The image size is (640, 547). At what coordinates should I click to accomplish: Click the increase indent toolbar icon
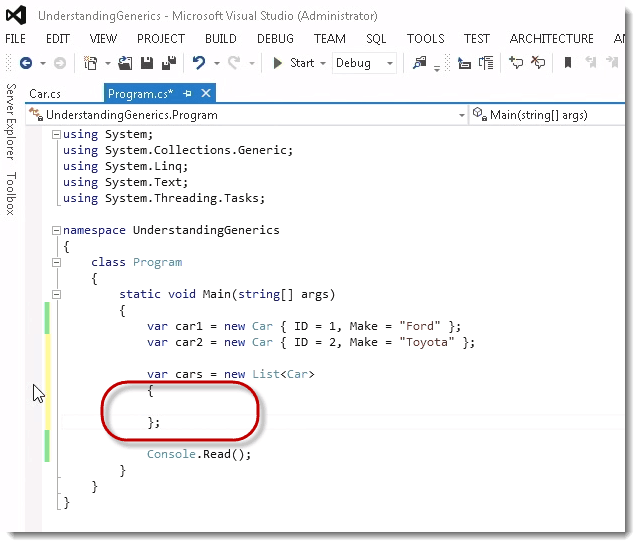click(486, 63)
